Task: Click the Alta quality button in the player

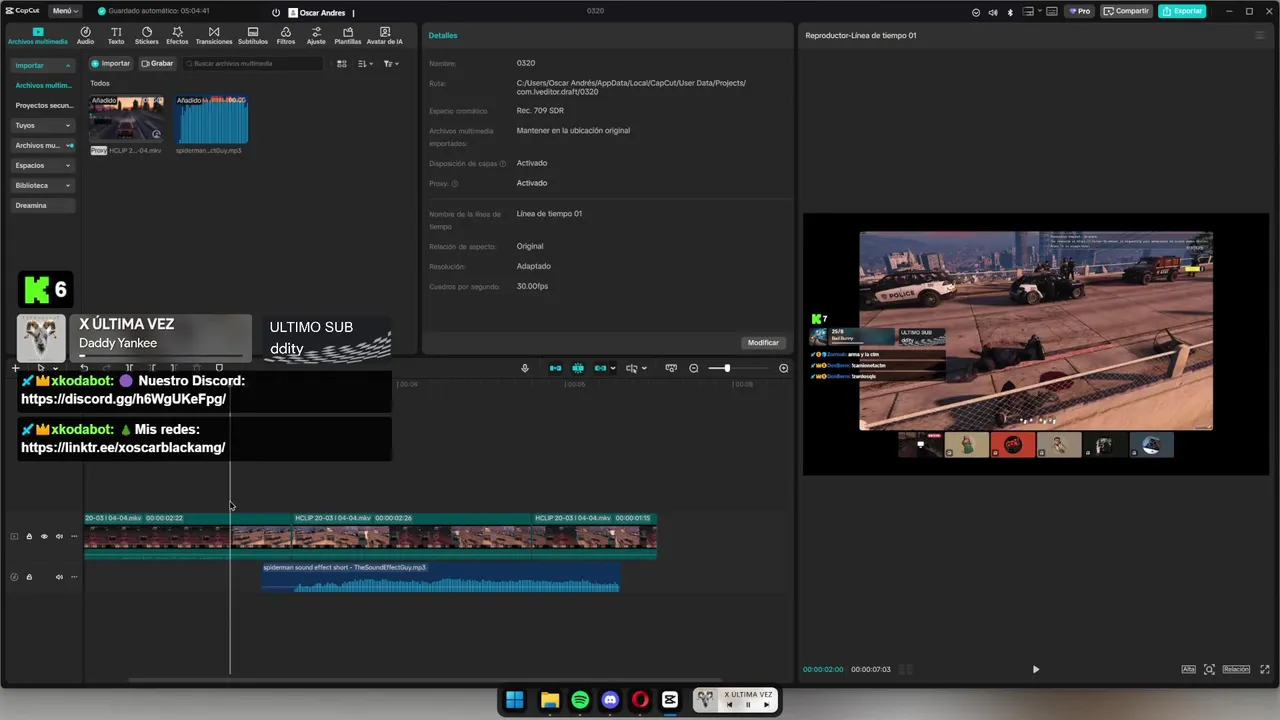Action: (x=1188, y=669)
